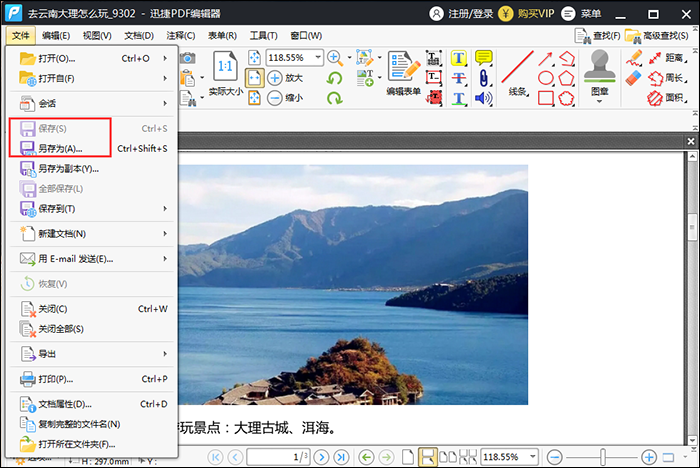700x468 pixels.
Task: Click the Zoom In (放大) plus icon
Action: (x=275, y=78)
